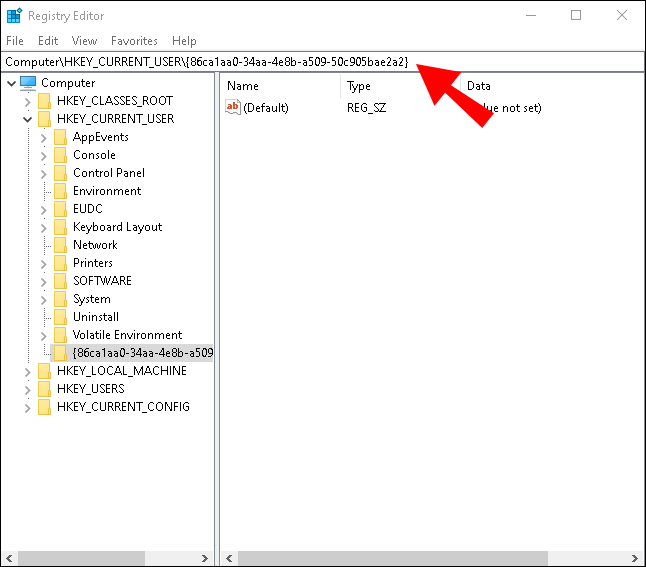Click tree pane scroll left arrow
Viewport: 646px width, 567px height.
click(9, 558)
